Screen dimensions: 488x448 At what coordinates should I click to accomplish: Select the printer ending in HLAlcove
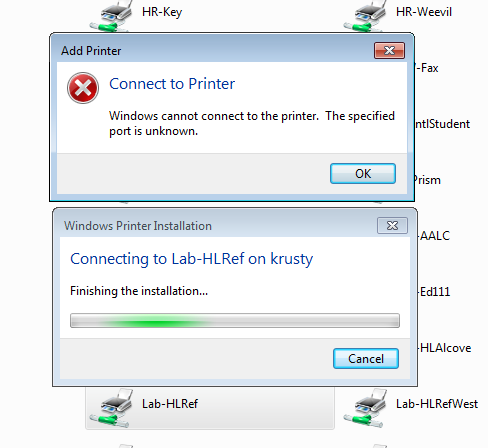point(445,348)
